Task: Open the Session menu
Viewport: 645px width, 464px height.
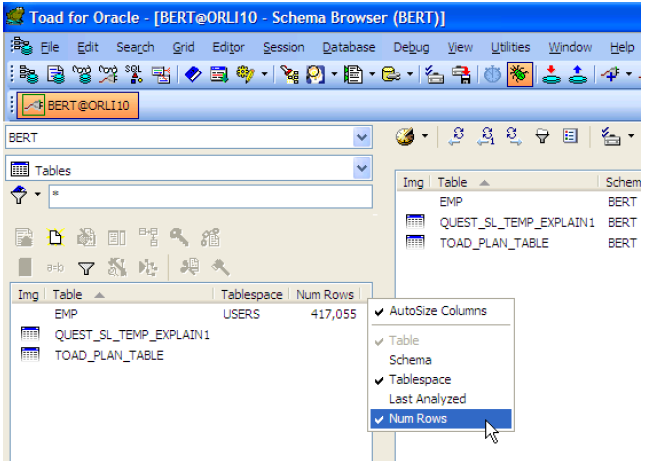Action: click(x=284, y=47)
